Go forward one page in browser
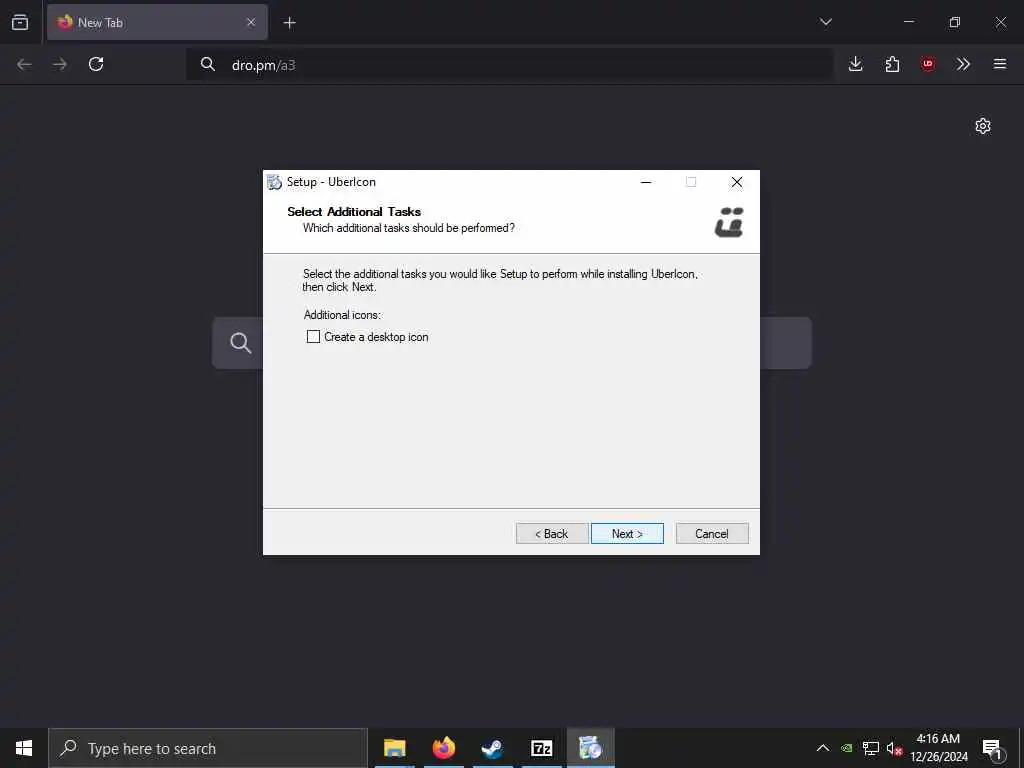The width and height of the screenshot is (1024, 768). [59, 64]
